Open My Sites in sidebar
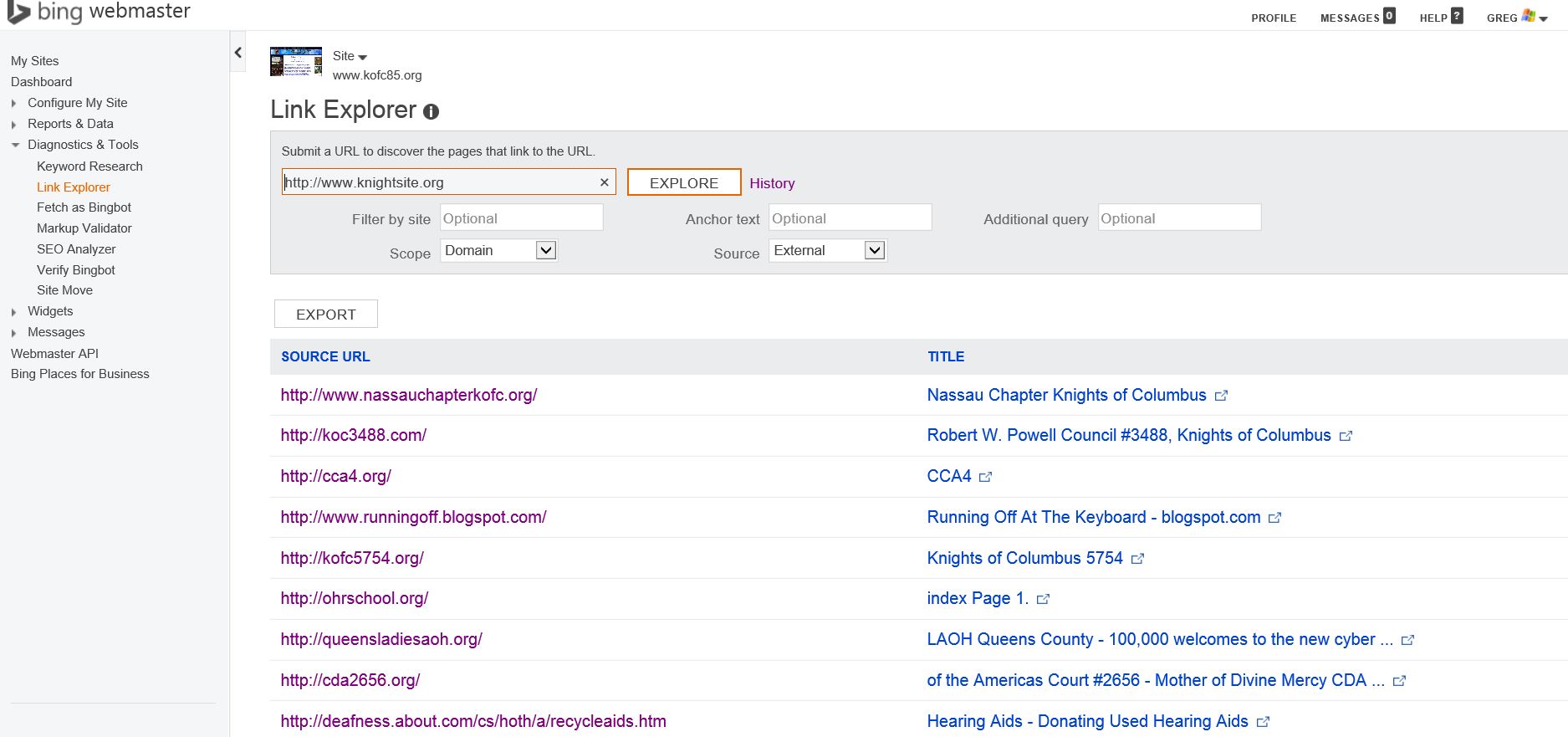This screenshot has width=1568, height=737. (35, 61)
